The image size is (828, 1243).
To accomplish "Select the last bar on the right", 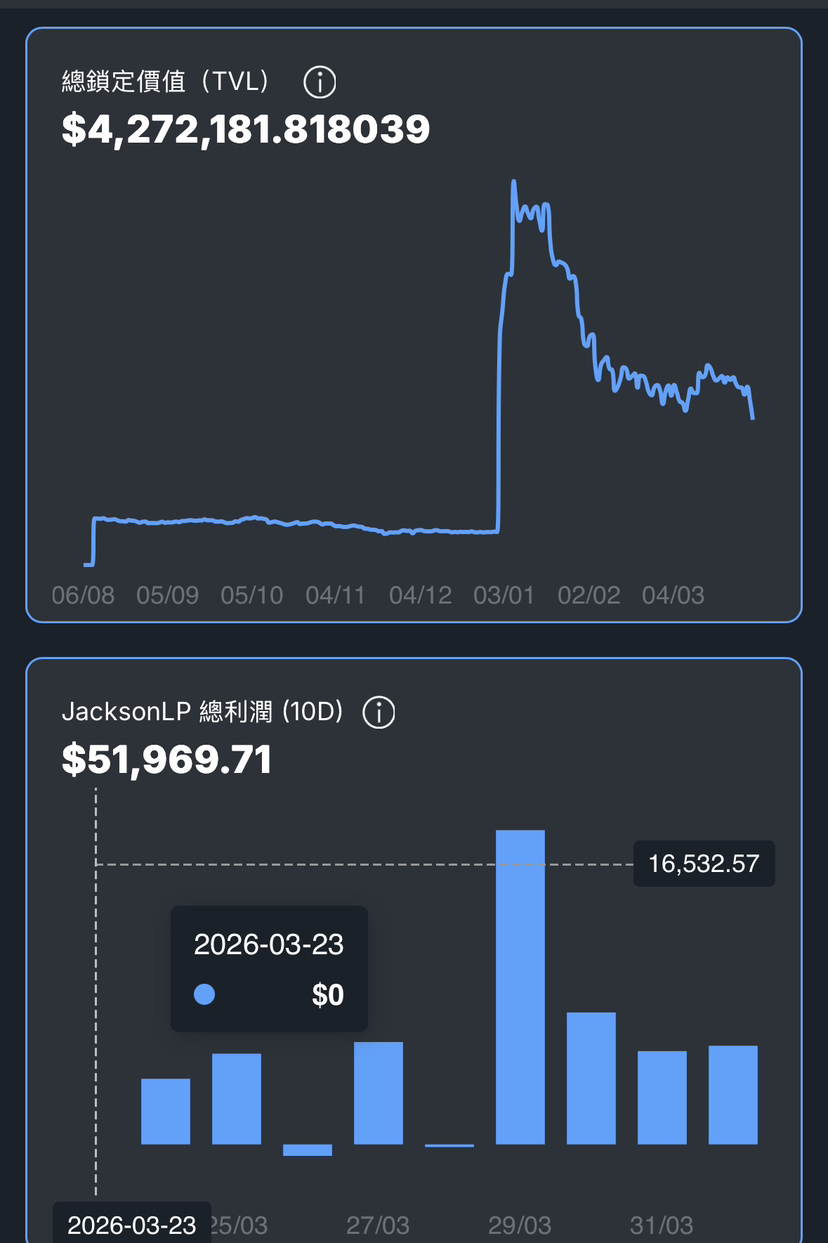I will point(733,1094).
